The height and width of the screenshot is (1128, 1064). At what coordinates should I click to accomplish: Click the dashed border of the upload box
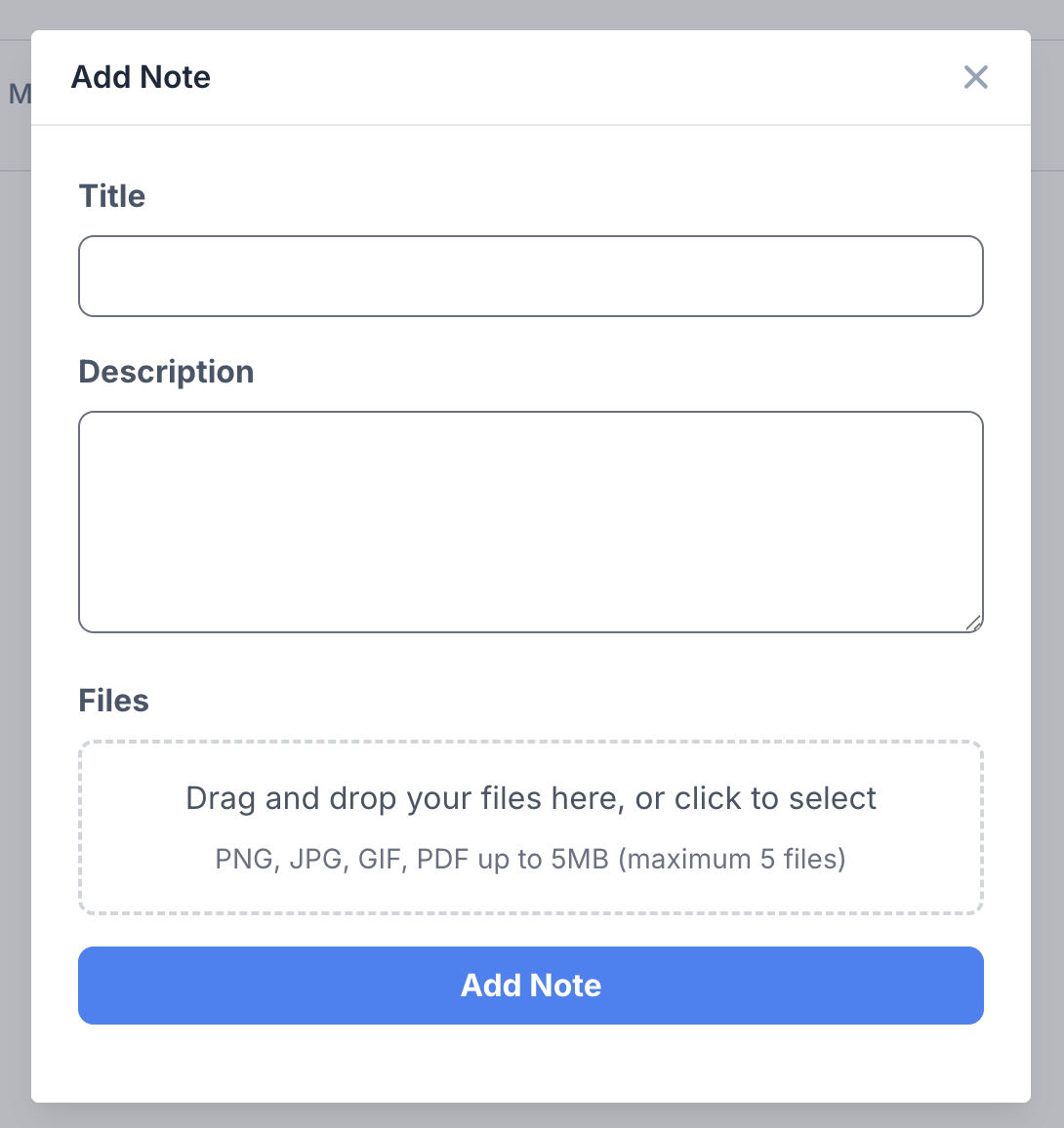[x=531, y=742]
